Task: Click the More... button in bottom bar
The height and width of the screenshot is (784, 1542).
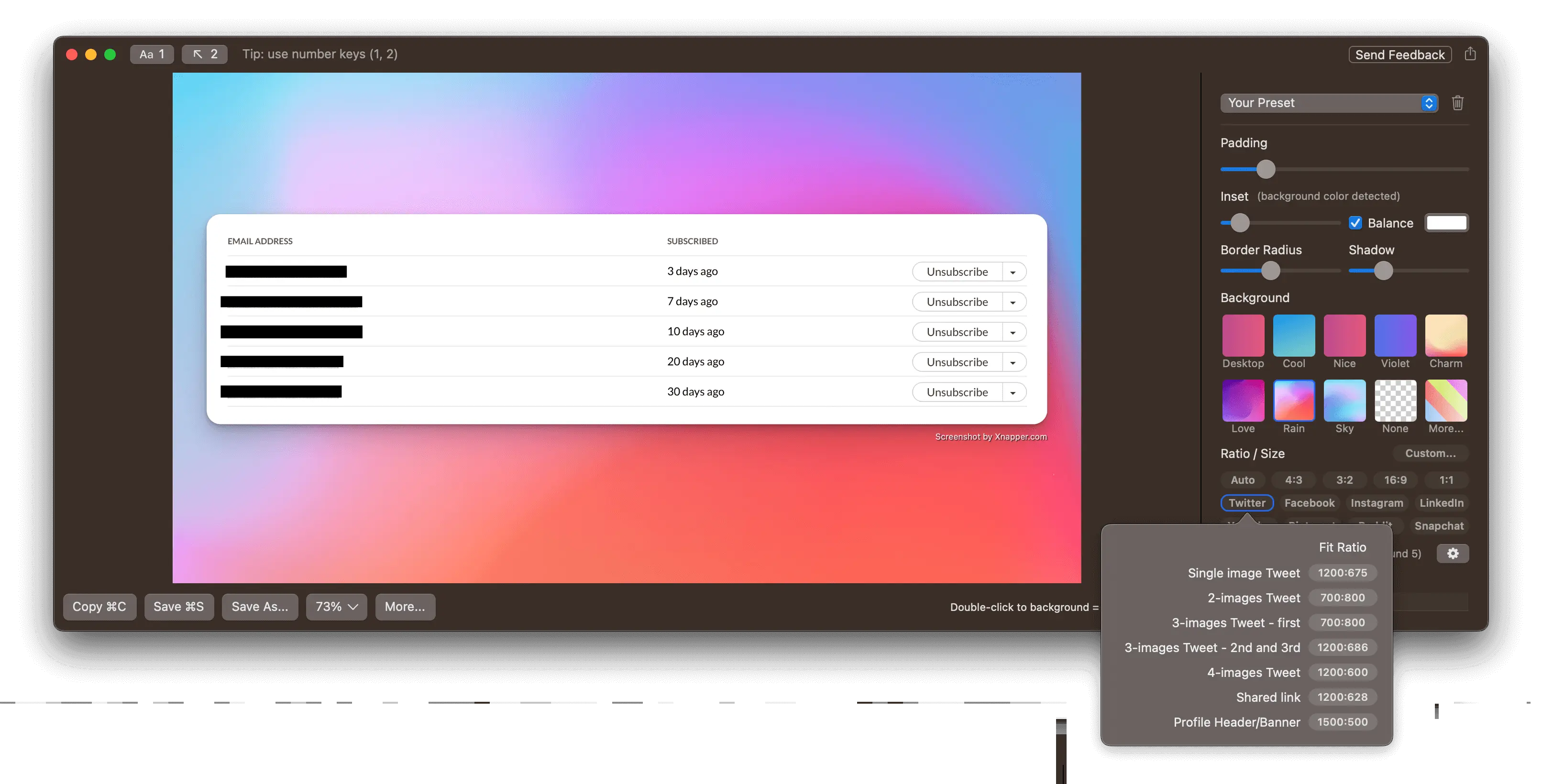Action: (405, 606)
